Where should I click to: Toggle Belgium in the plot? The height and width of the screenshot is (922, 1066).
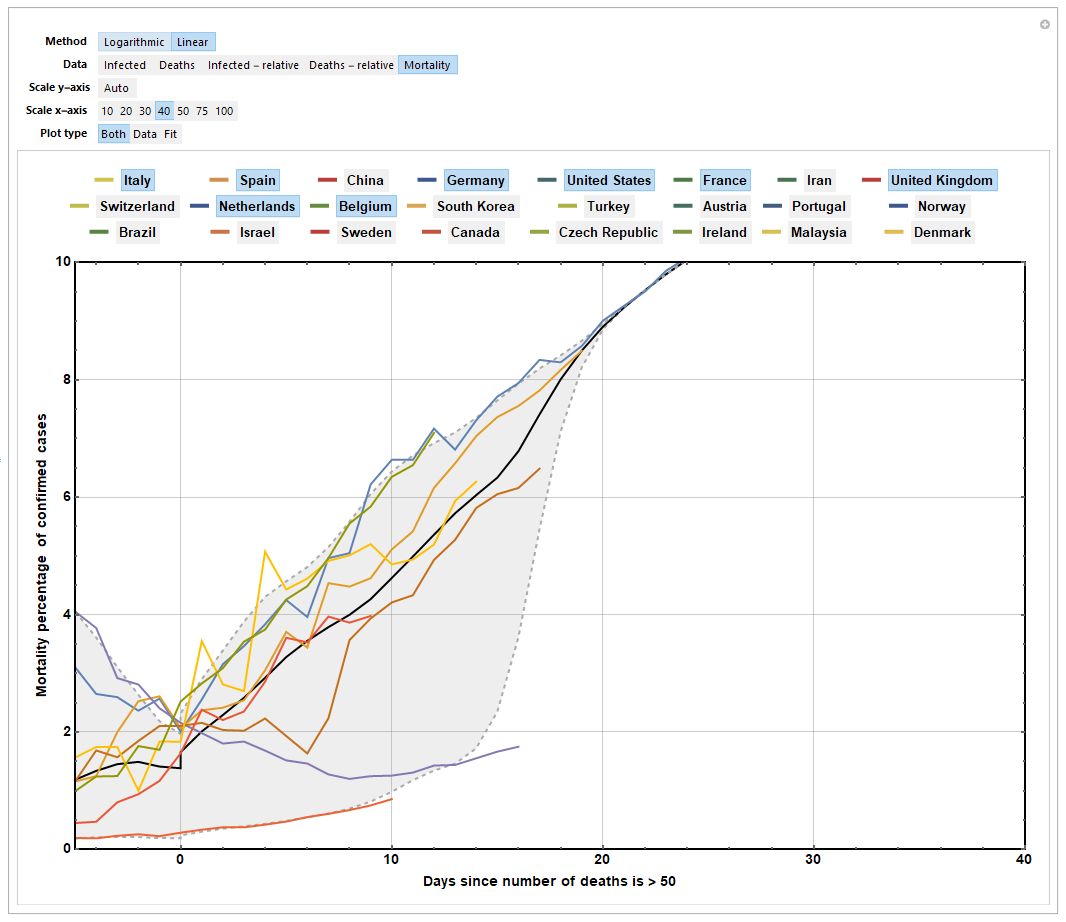coord(366,207)
